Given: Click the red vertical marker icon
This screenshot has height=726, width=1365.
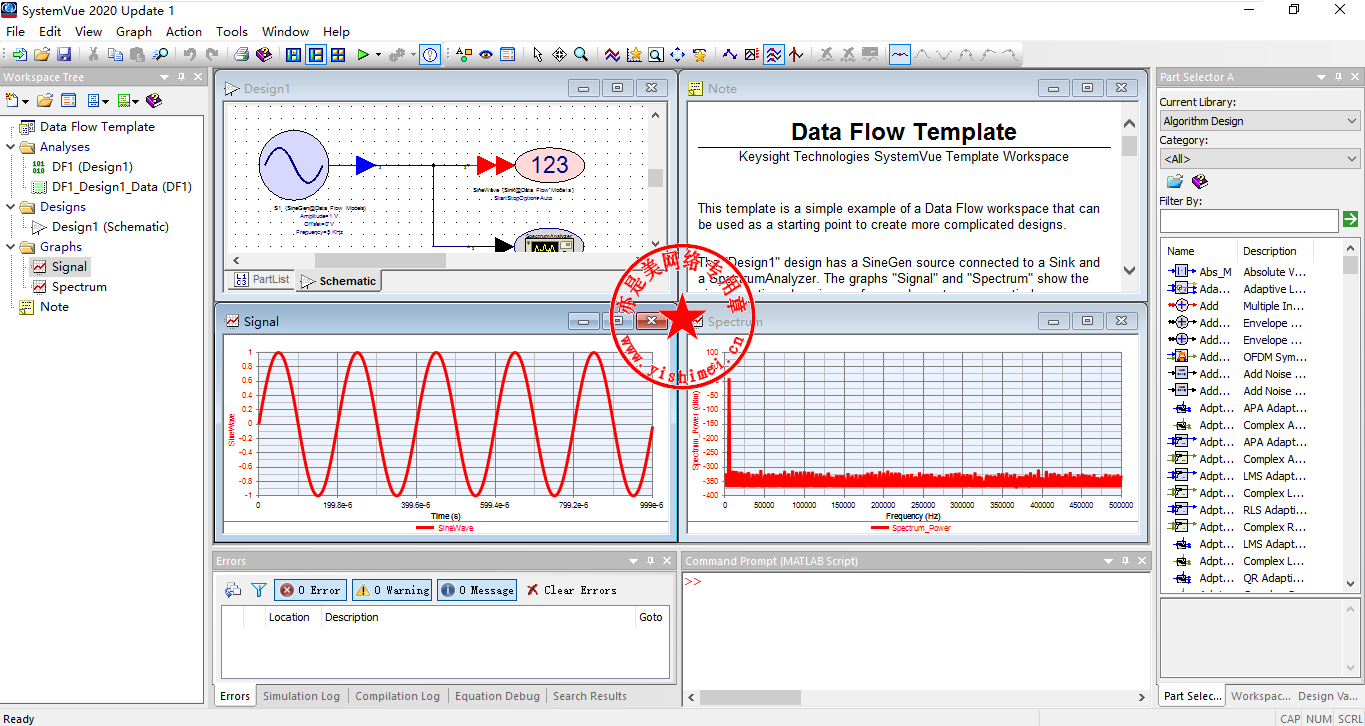Looking at the screenshot, I should click(x=796, y=55).
